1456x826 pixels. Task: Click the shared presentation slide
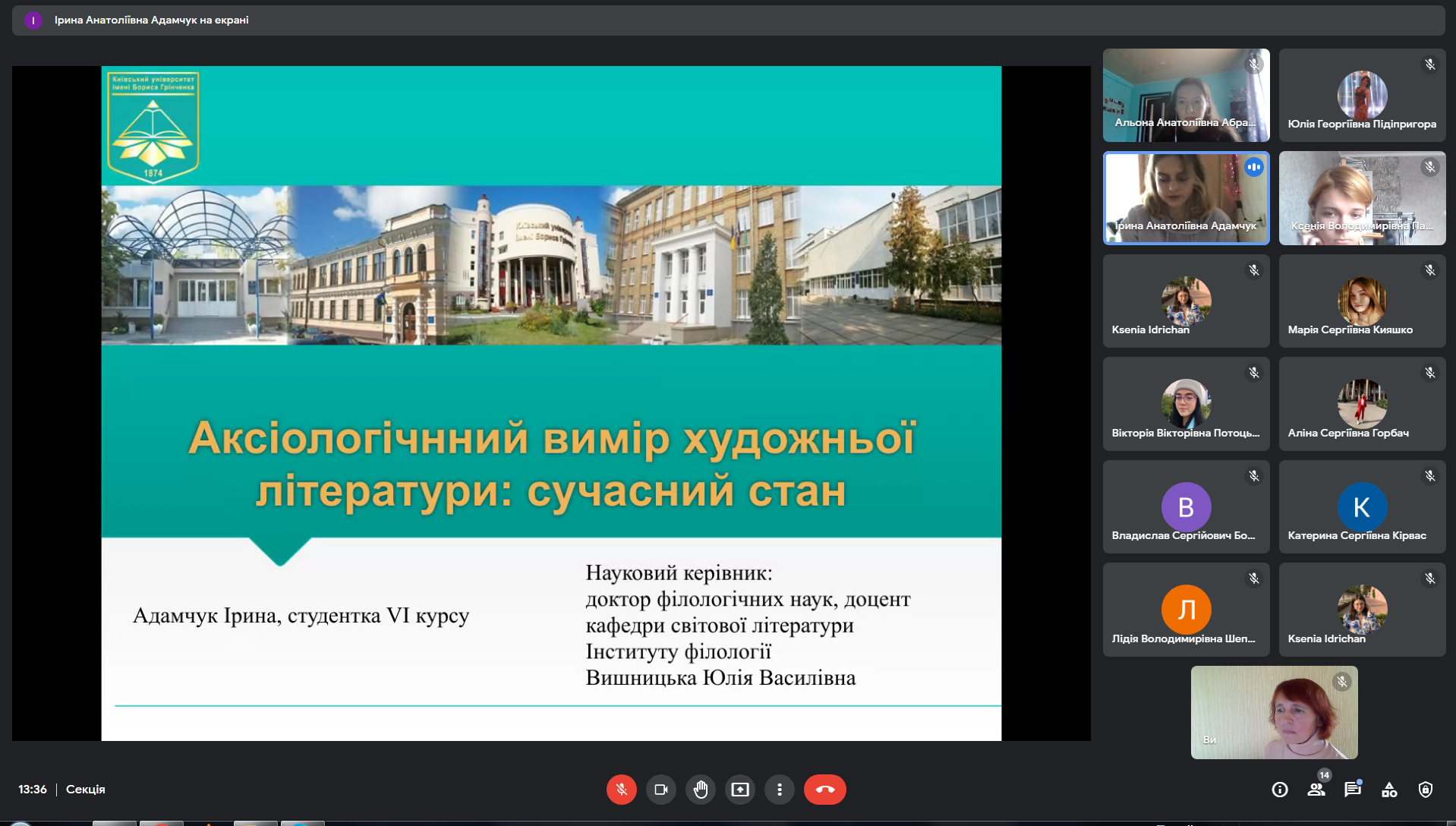551,403
